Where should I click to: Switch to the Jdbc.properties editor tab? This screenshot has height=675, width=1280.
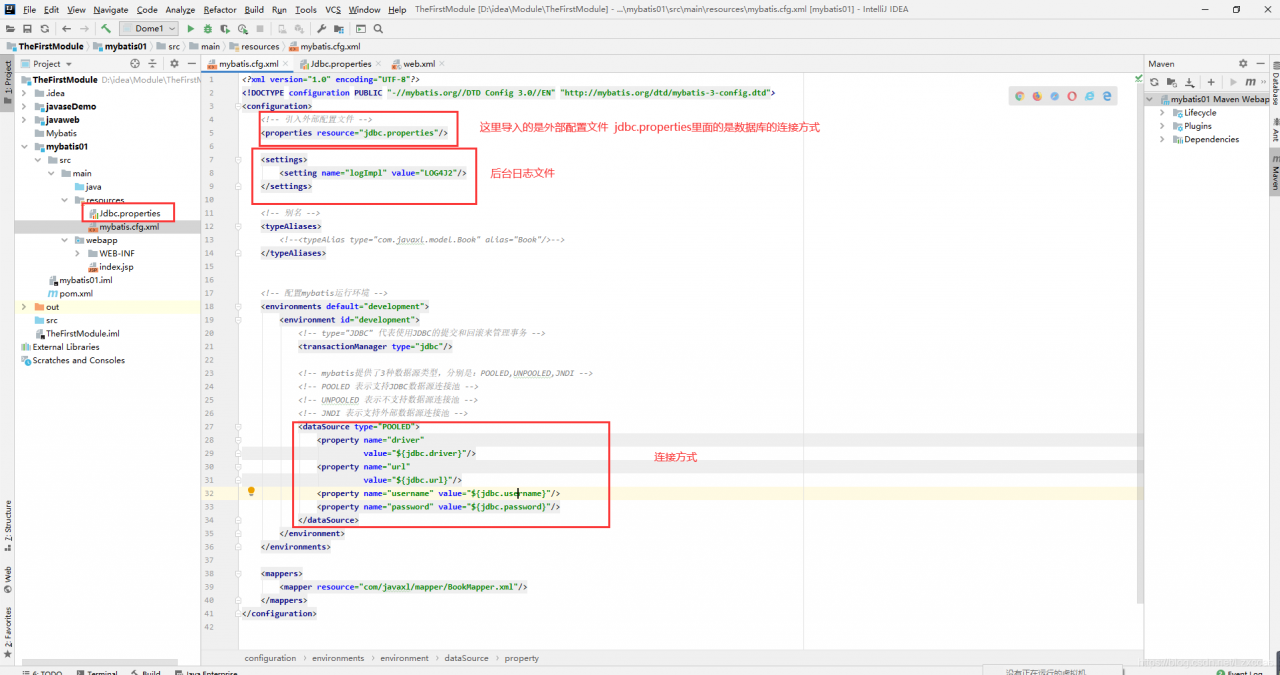[x=340, y=64]
